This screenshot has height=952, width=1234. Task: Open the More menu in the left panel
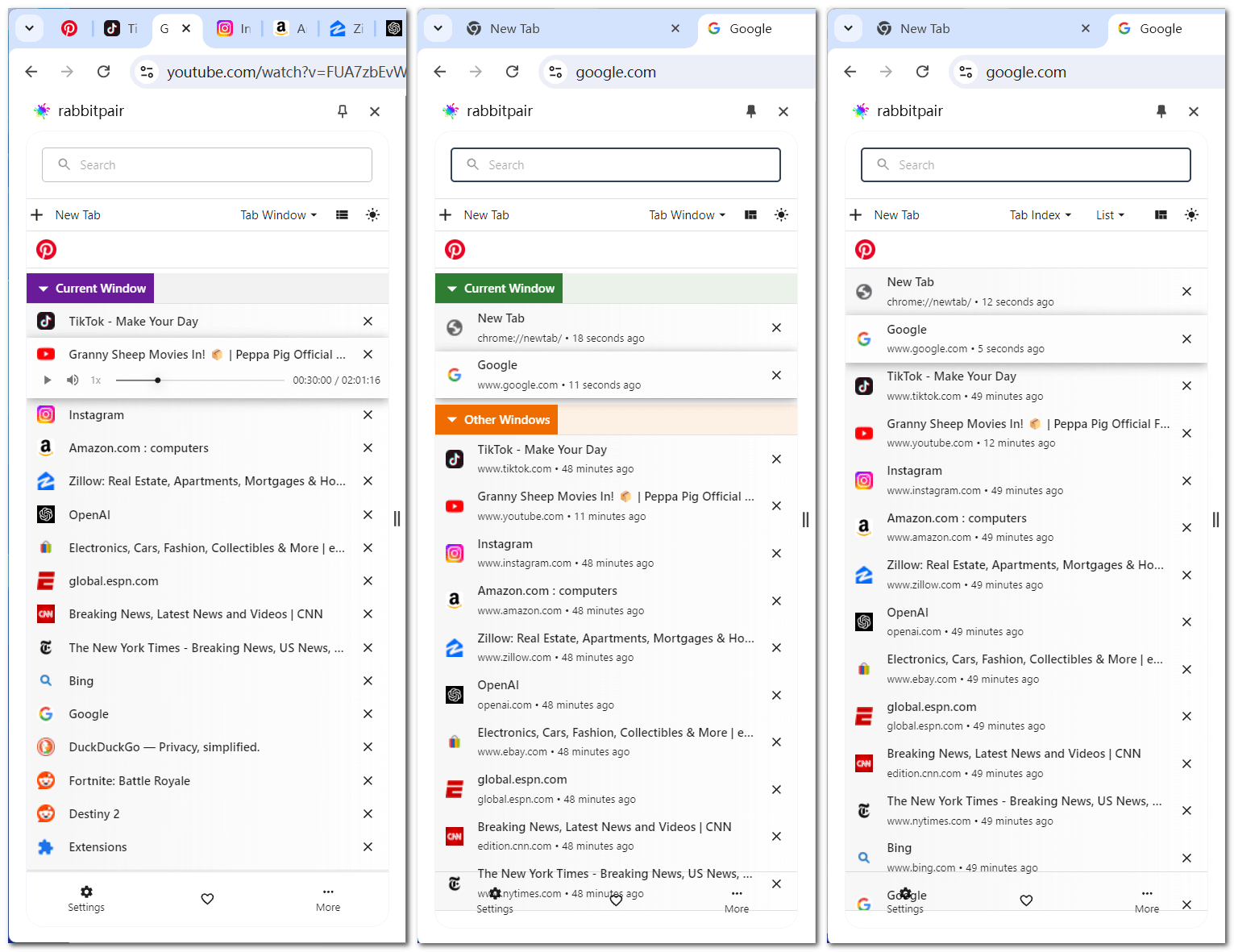click(328, 898)
